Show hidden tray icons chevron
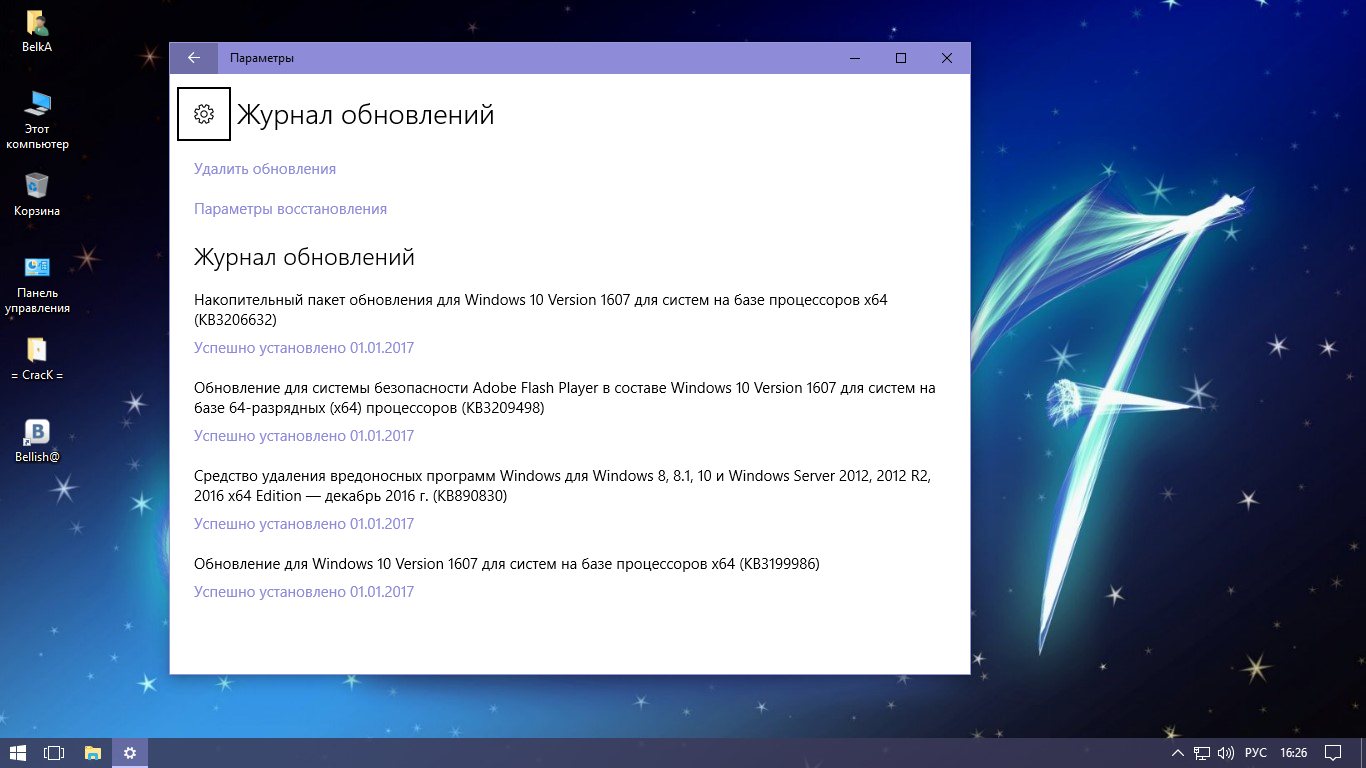 (x=1177, y=752)
